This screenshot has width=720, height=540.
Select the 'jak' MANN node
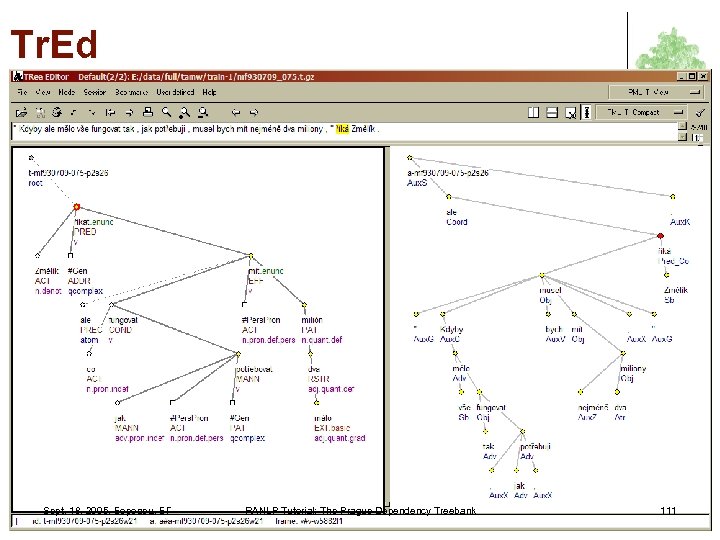pos(118,403)
